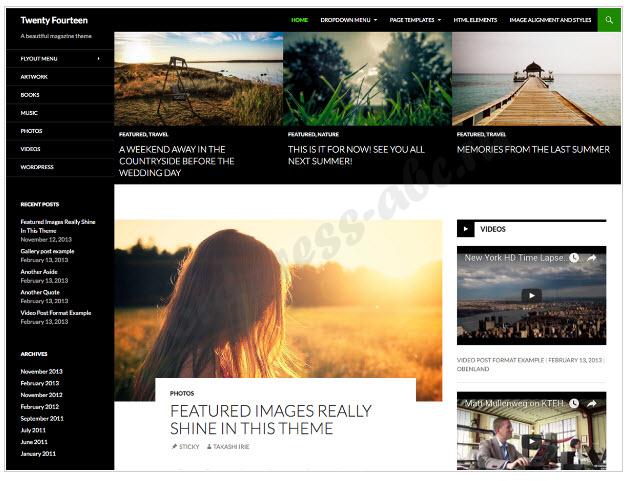
Task: Open the green search icon
Action: [609, 20]
